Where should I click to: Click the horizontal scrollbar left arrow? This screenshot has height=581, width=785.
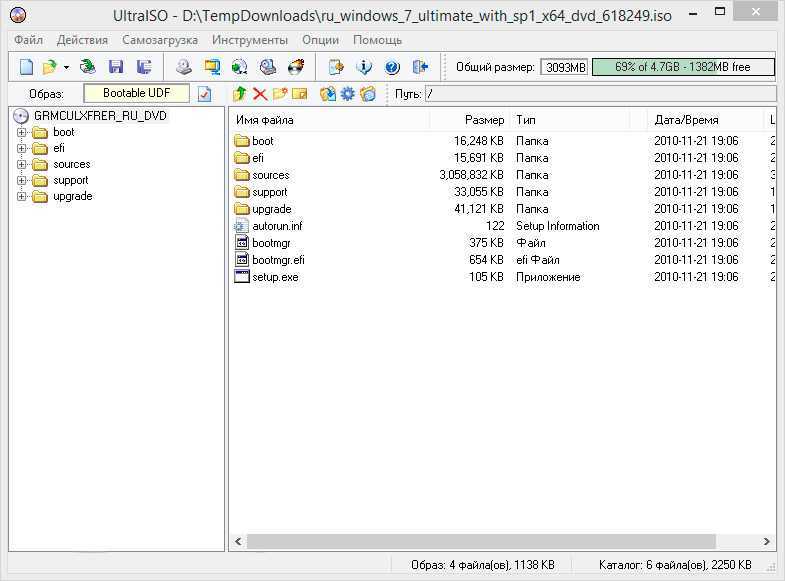(238, 541)
